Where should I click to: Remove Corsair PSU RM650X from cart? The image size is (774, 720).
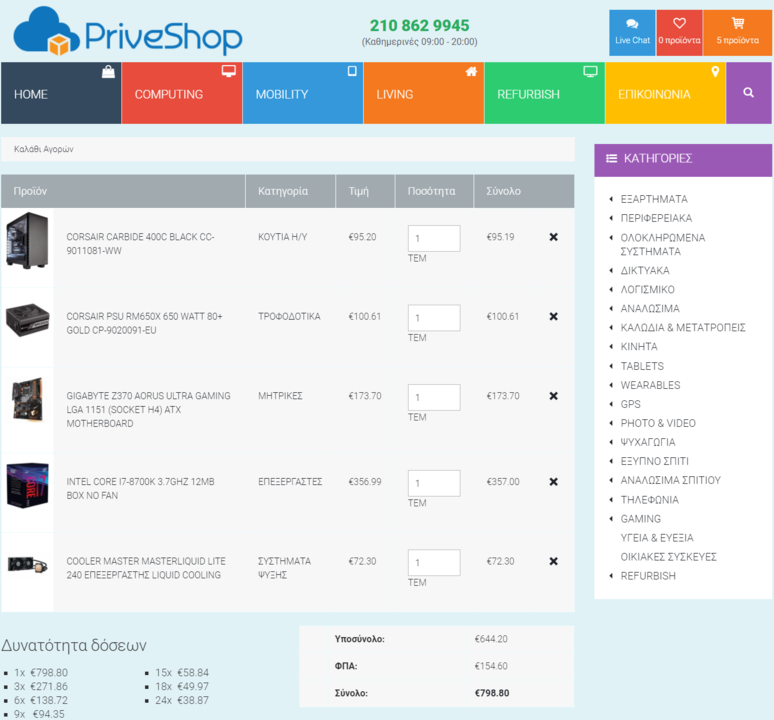click(553, 316)
